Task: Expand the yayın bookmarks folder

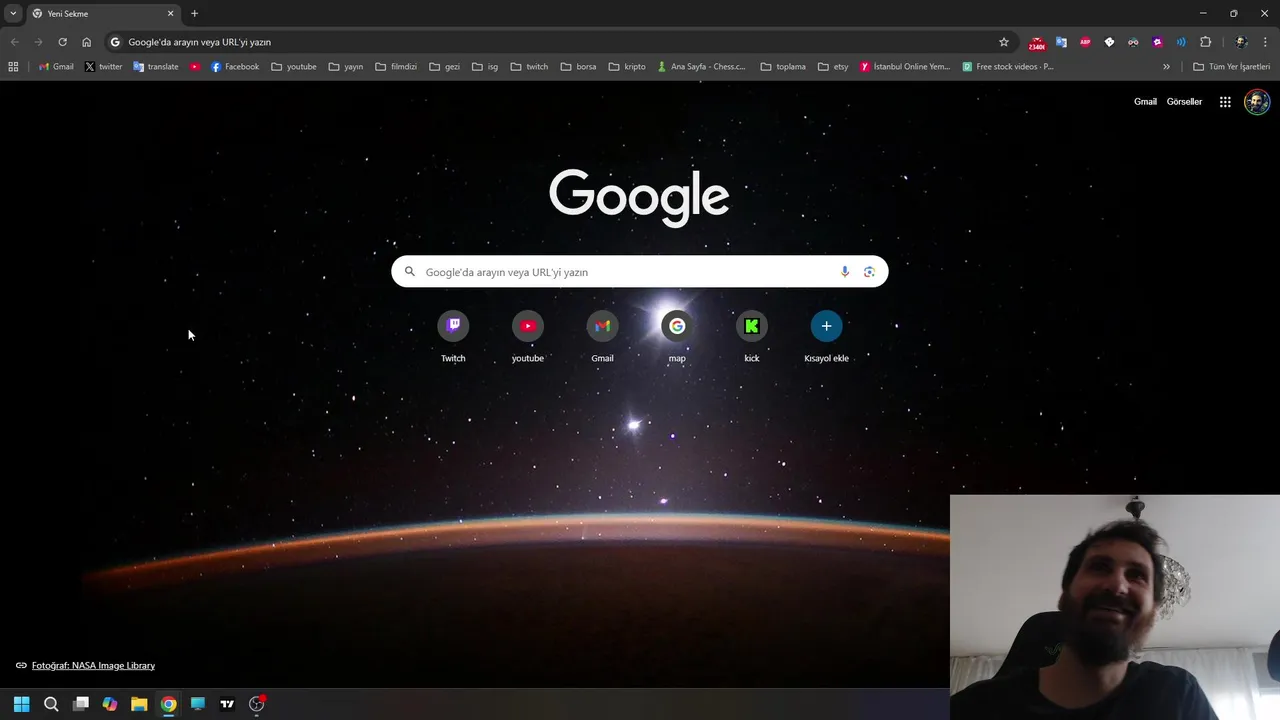Action: tap(346, 67)
